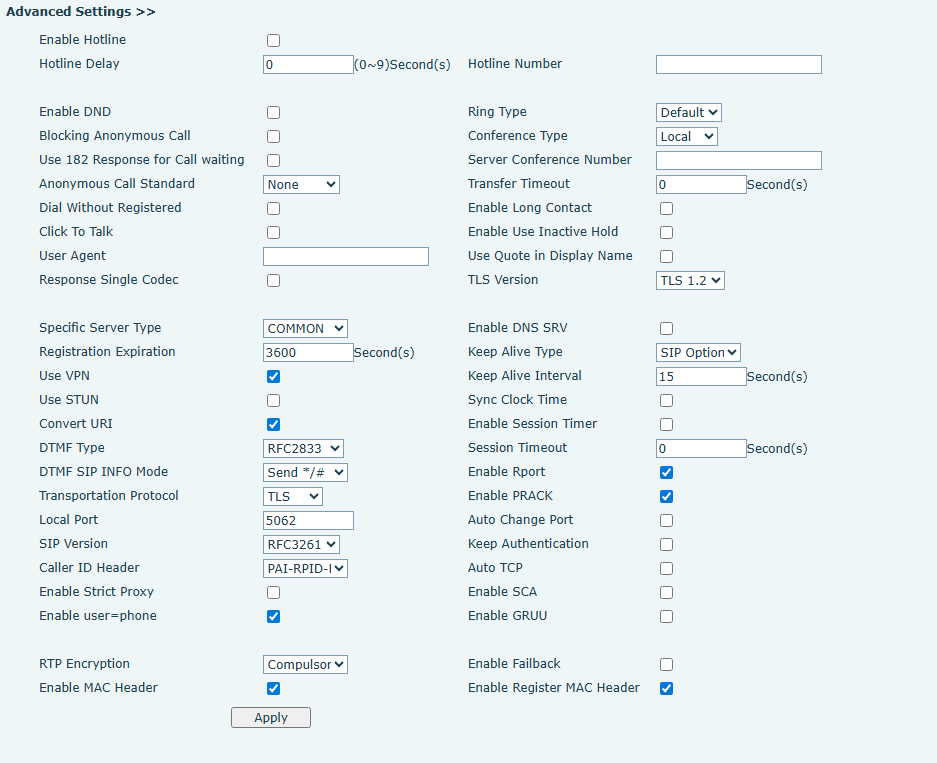Disable the Enable PRACK checkbox
Screen dimensions: 937x763
[666, 497]
